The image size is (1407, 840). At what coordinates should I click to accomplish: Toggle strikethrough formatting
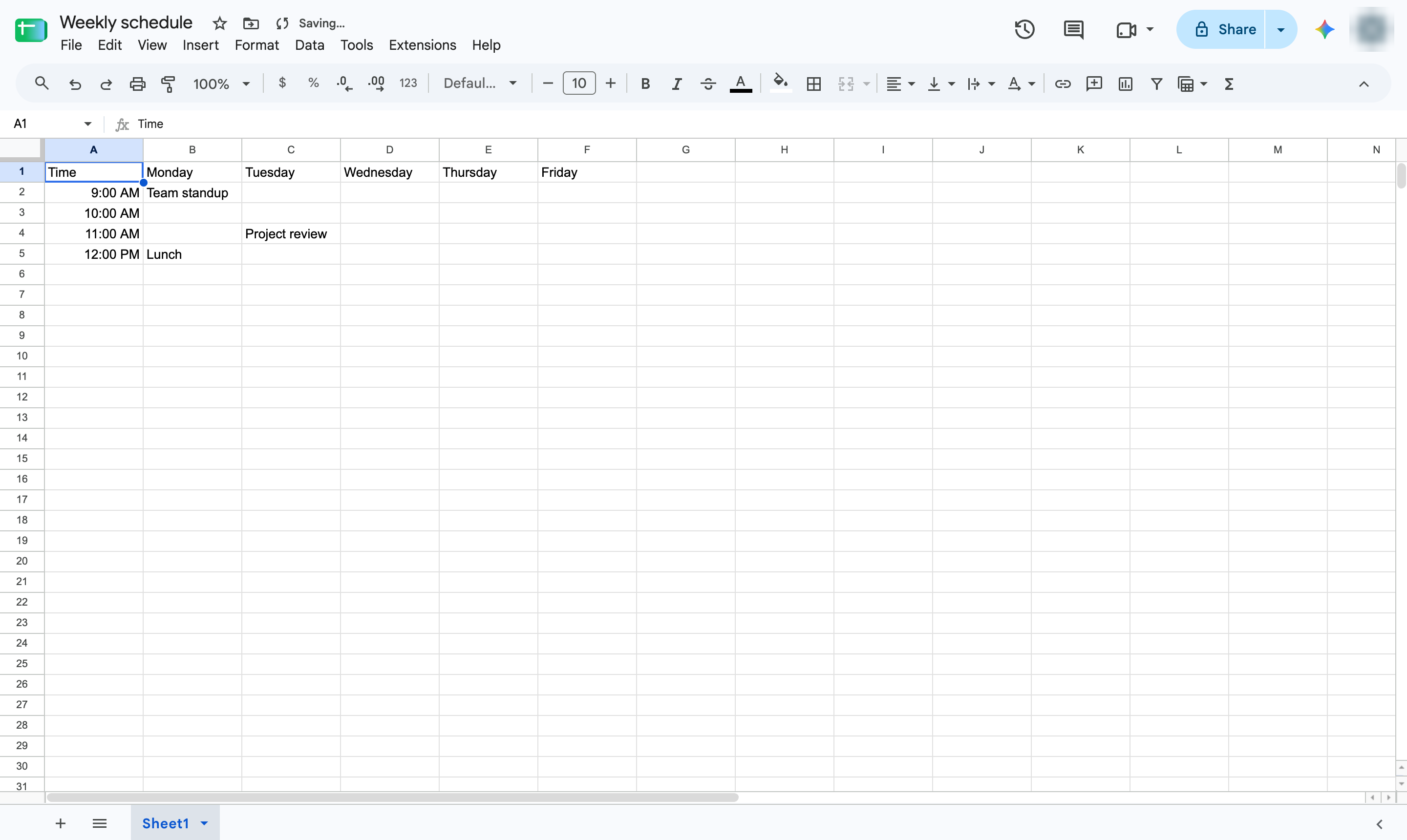(x=708, y=84)
